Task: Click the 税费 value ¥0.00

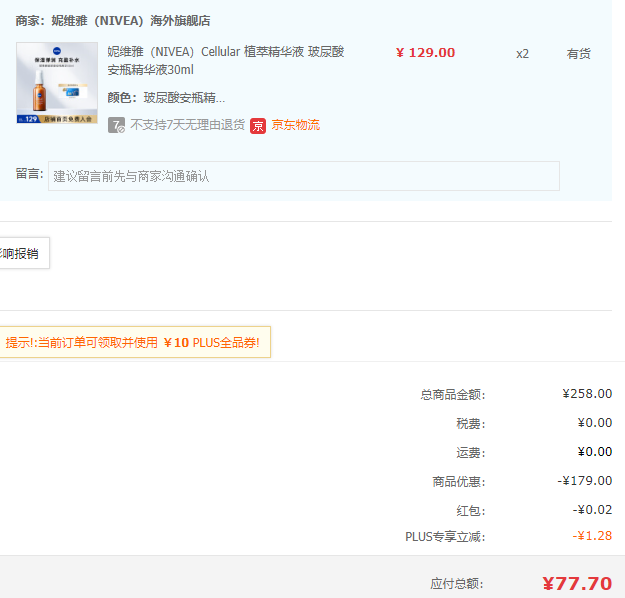Action: click(595, 423)
